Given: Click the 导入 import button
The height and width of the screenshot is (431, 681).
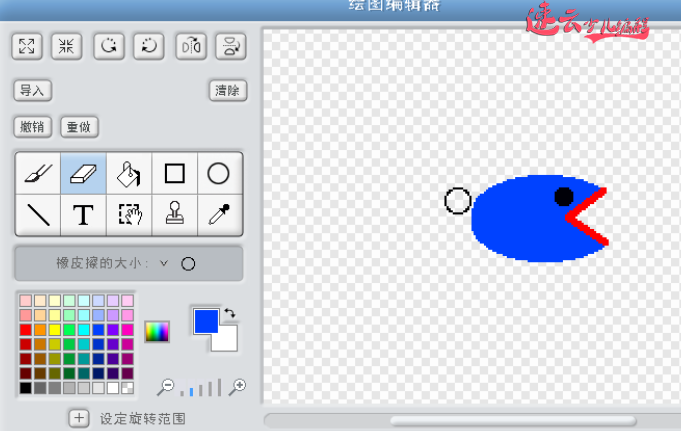Looking at the screenshot, I should pos(33,90).
